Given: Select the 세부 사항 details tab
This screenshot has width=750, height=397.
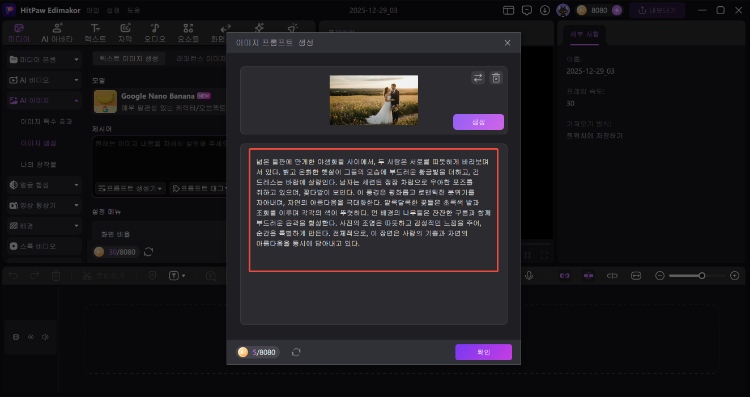Looking at the screenshot, I should [585, 34].
